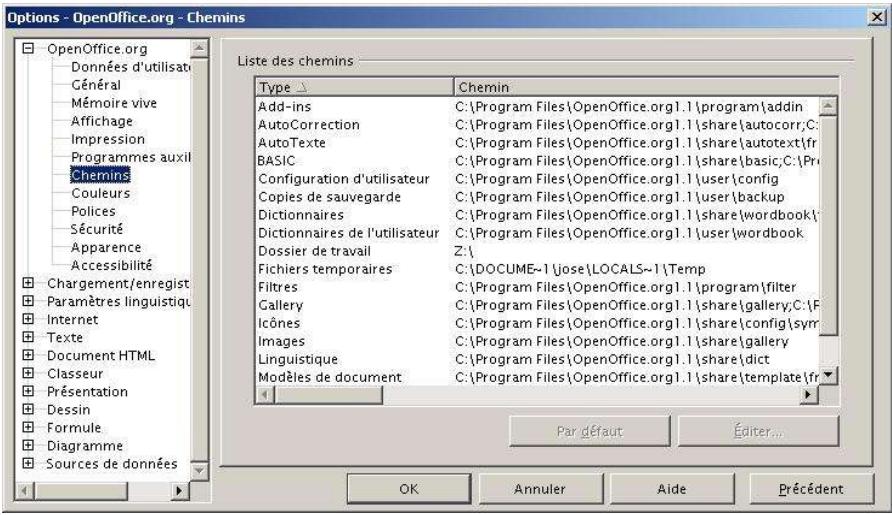Open the Polices options page
Screen dimensions: 892x515
pos(93,211)
